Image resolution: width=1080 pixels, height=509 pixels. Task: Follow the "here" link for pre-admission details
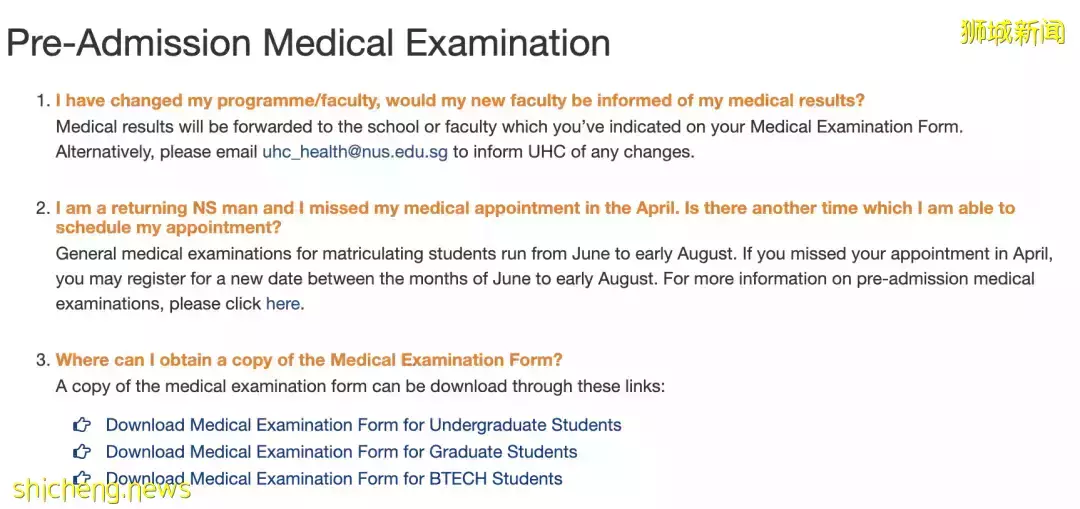click(282, 304)
